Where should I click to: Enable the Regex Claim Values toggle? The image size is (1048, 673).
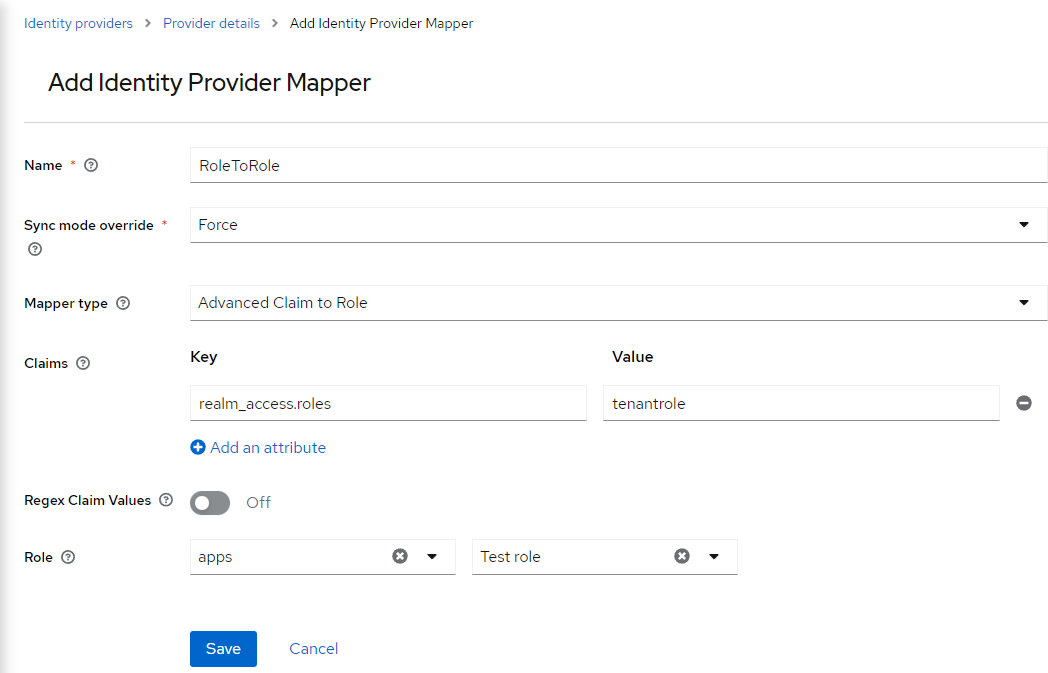[209, 502]
